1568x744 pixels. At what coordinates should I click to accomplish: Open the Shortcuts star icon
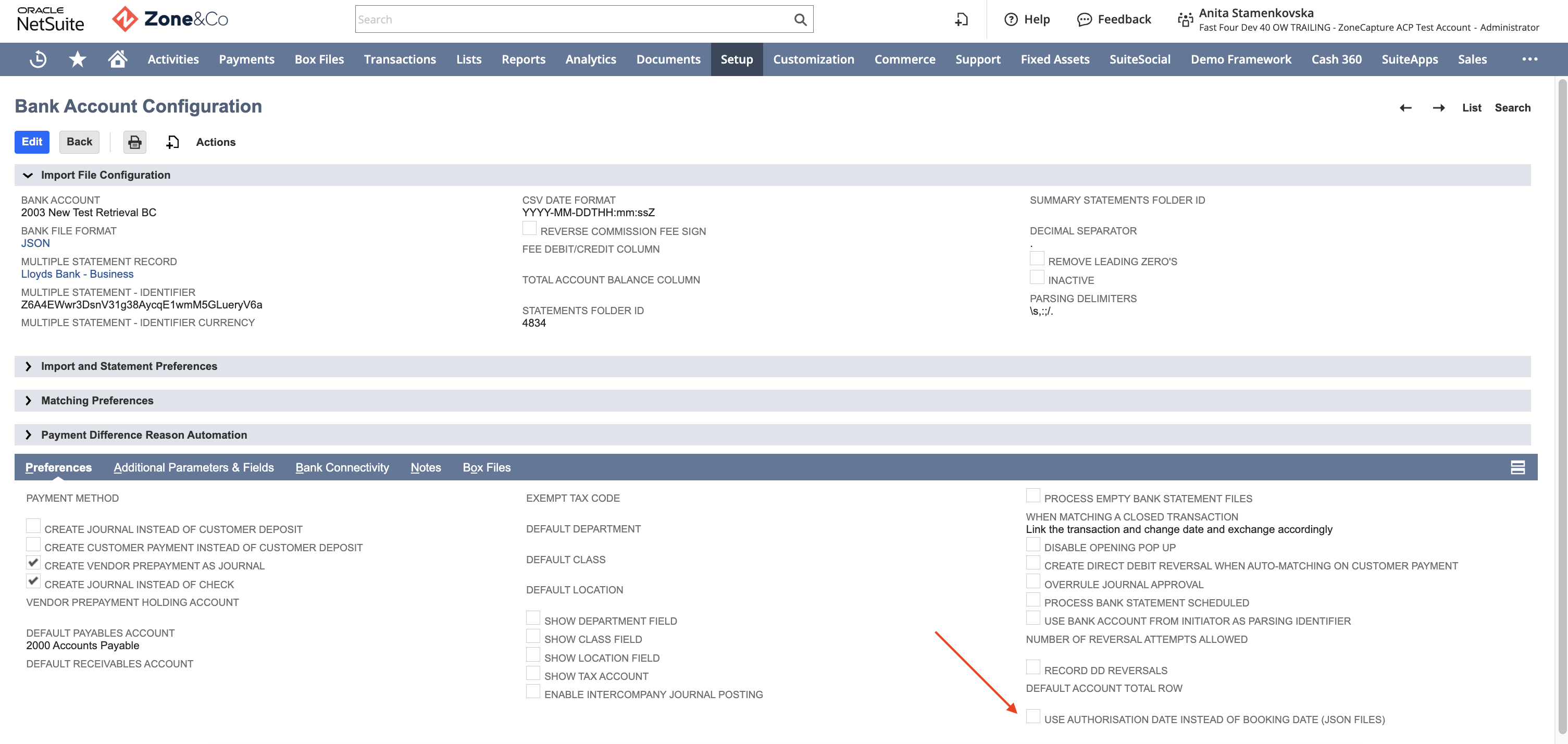click(77, 59)
